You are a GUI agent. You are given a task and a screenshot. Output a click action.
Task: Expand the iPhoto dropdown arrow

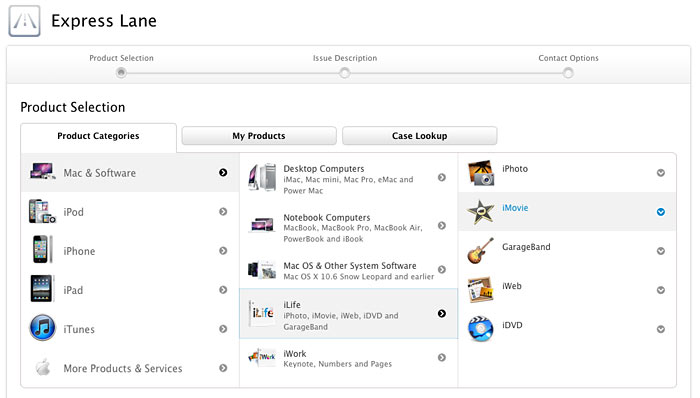(661, 173)
